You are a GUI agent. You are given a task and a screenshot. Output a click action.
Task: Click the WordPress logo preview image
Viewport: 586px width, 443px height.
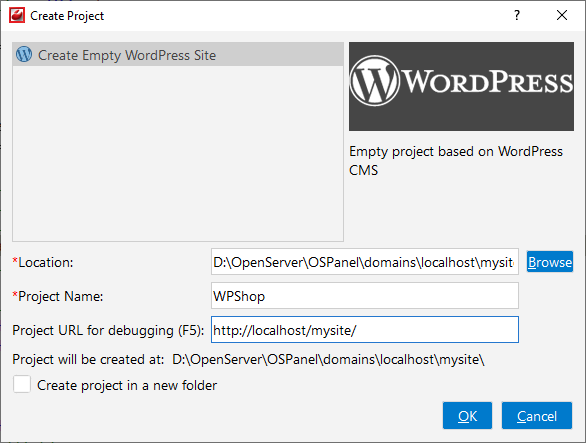point(461,86)
